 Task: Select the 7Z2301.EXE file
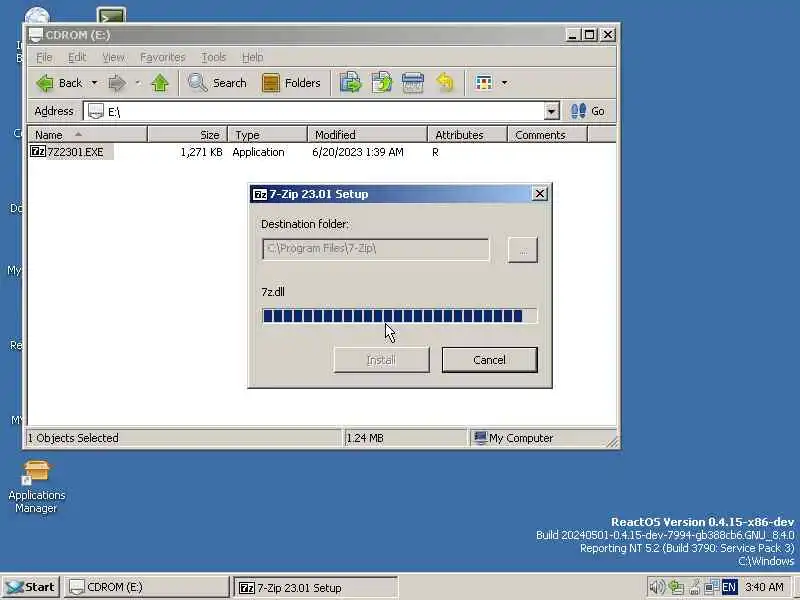click(71, 152)
